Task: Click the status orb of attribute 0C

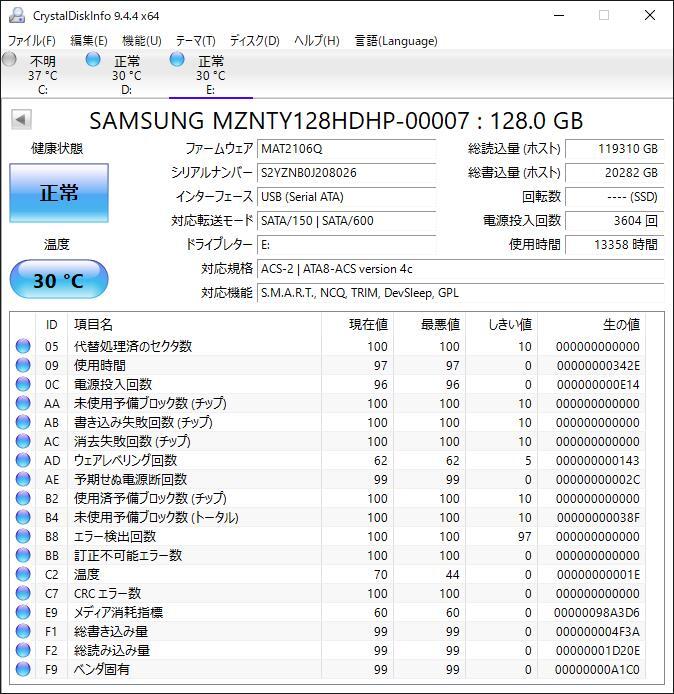Action: click(23, 384)
